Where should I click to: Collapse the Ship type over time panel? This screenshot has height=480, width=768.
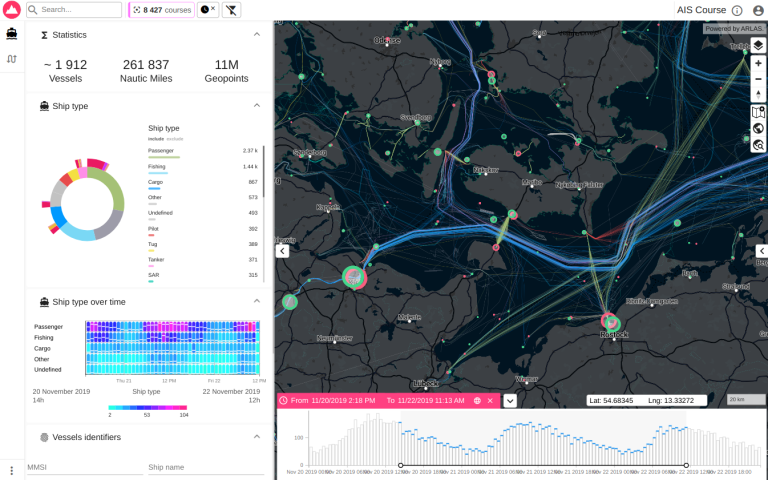coord(257,301)
